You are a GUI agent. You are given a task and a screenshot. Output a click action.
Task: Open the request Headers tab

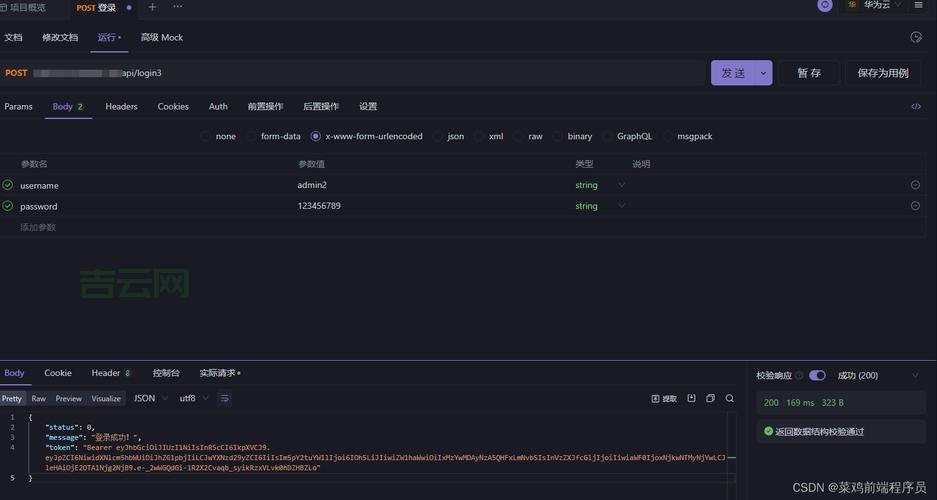point(121,106)
